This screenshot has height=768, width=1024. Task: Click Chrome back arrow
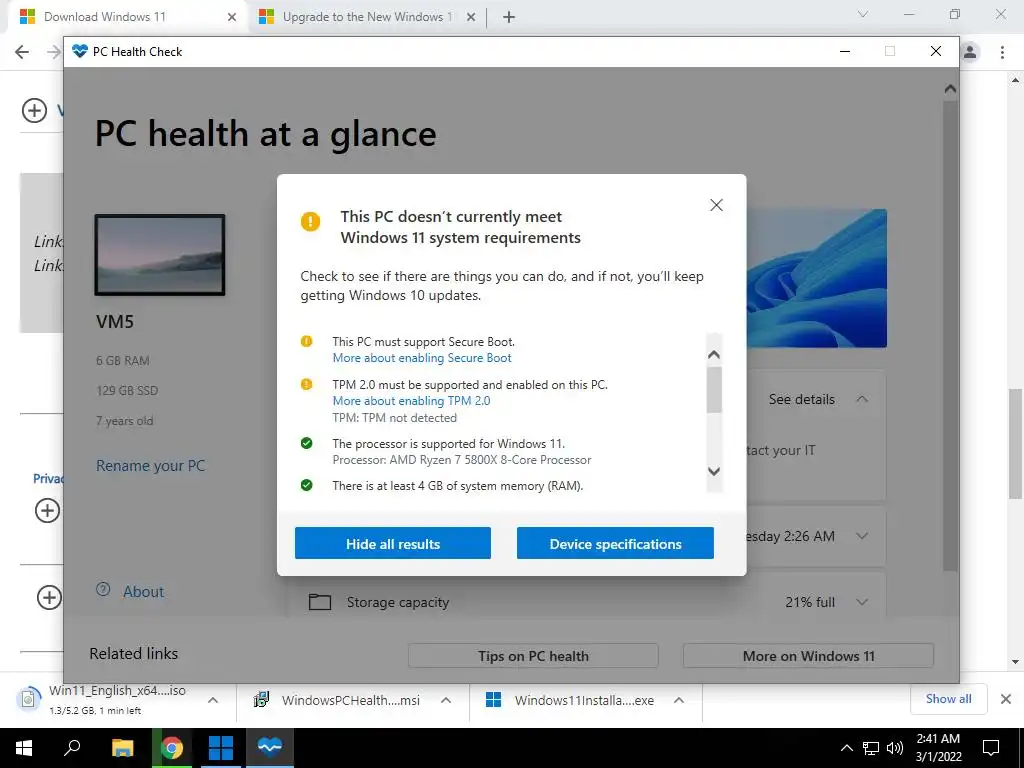[22, 52]
